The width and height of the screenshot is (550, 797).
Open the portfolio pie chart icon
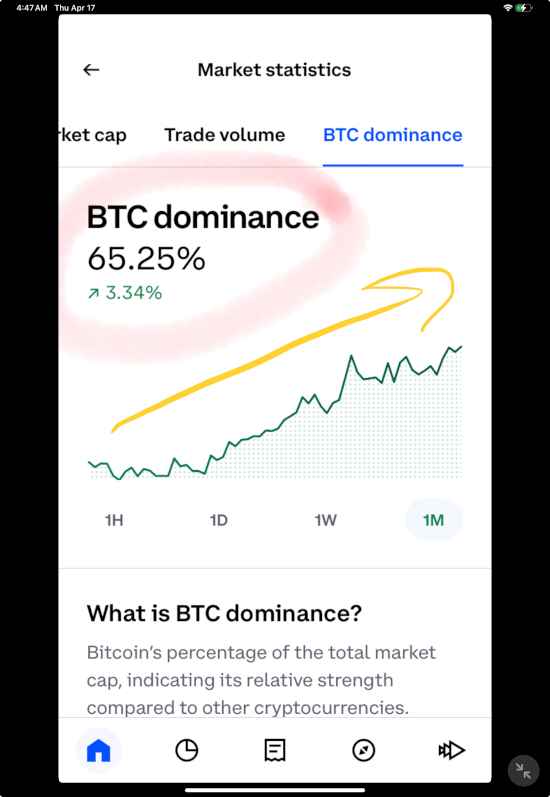point(187,750)
